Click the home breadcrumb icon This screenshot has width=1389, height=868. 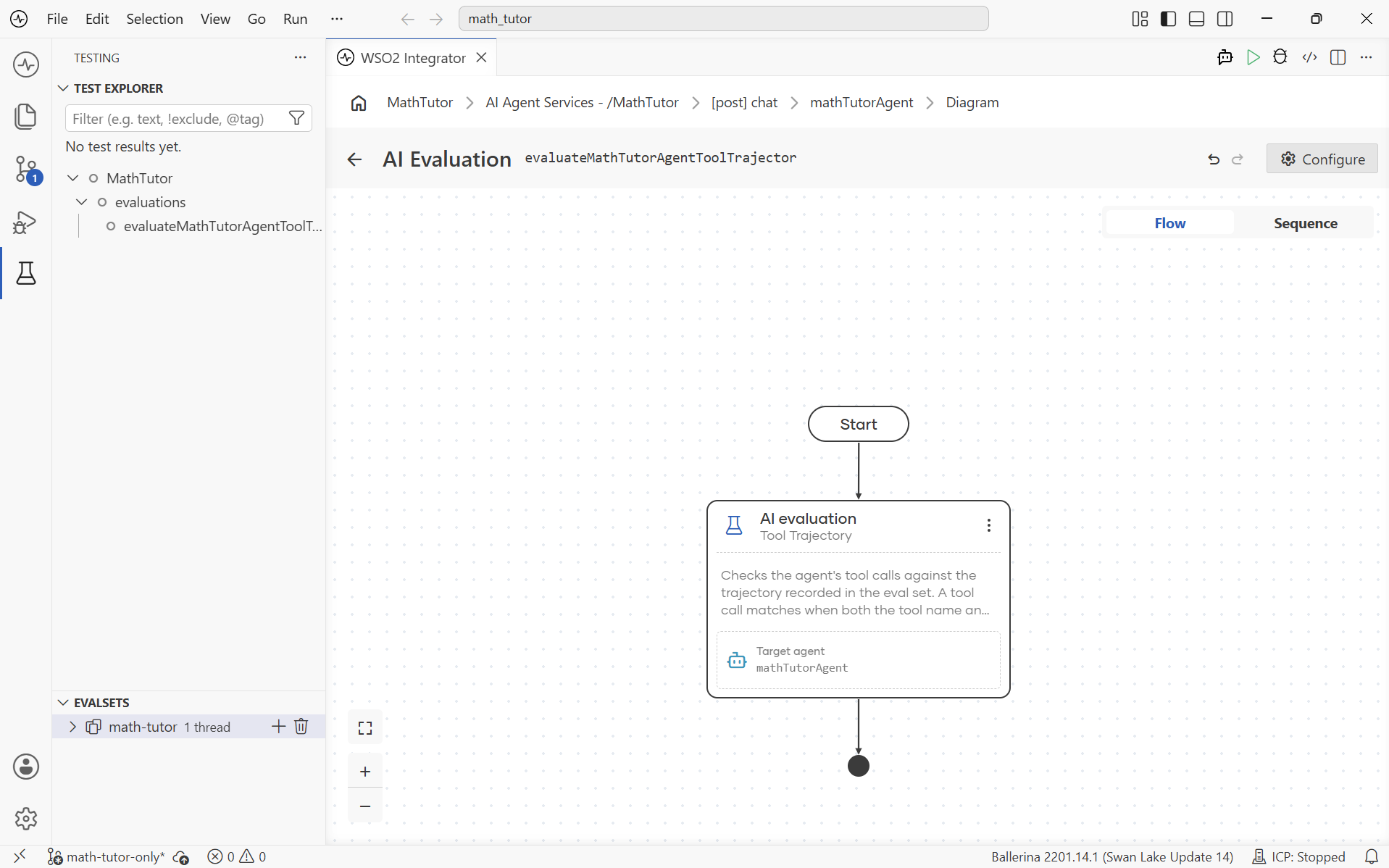[x=359, y=103]
